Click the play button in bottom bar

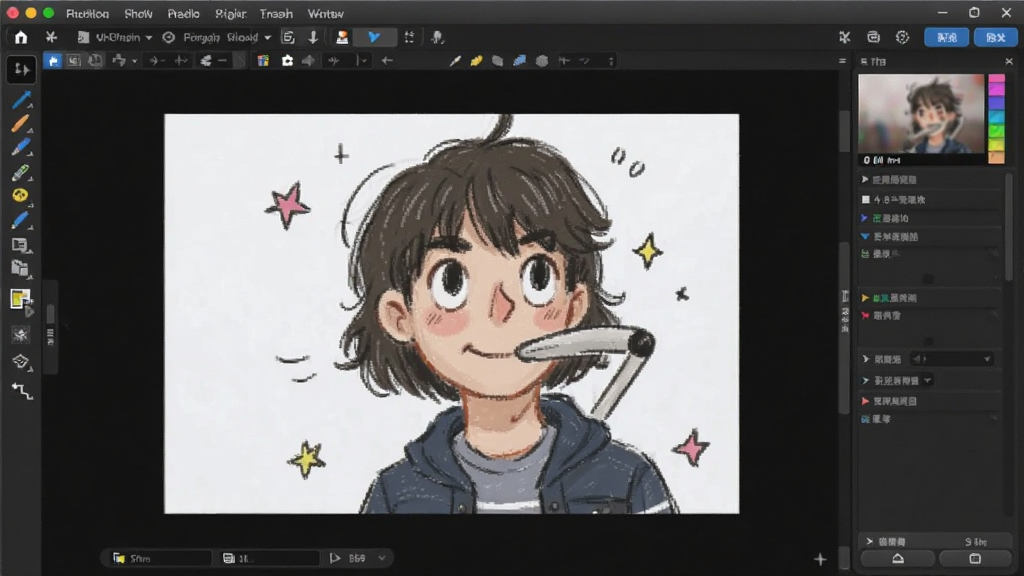pyautogui.click(x=335, y=558)
